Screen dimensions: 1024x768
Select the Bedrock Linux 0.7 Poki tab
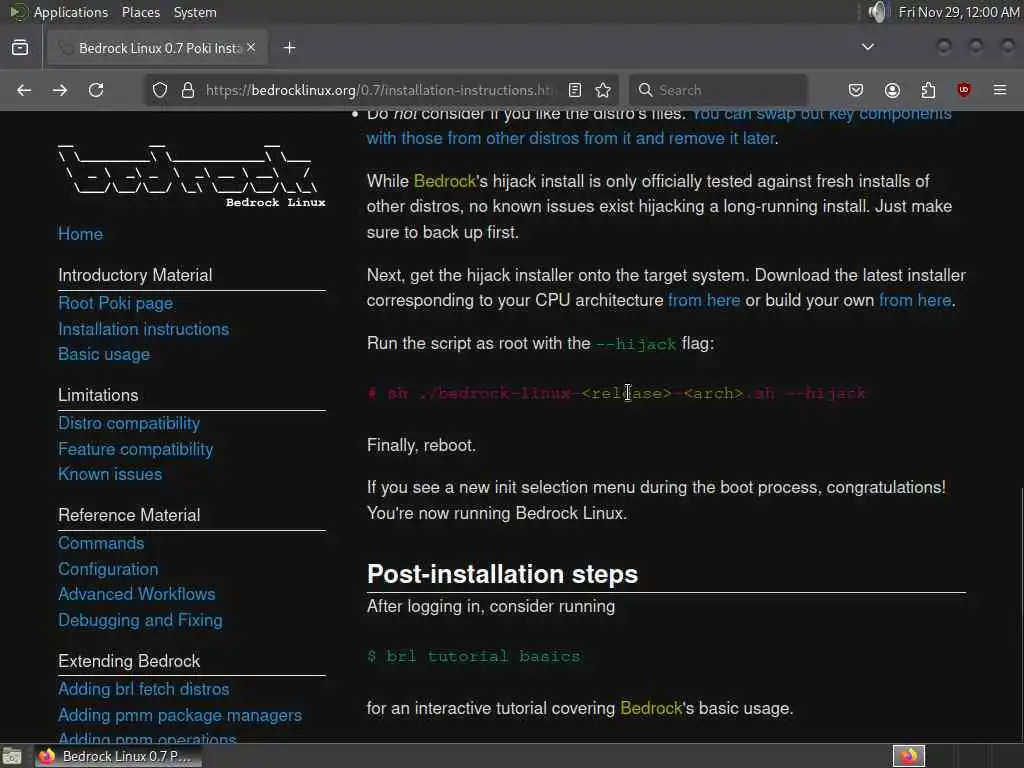pos(157,48)
